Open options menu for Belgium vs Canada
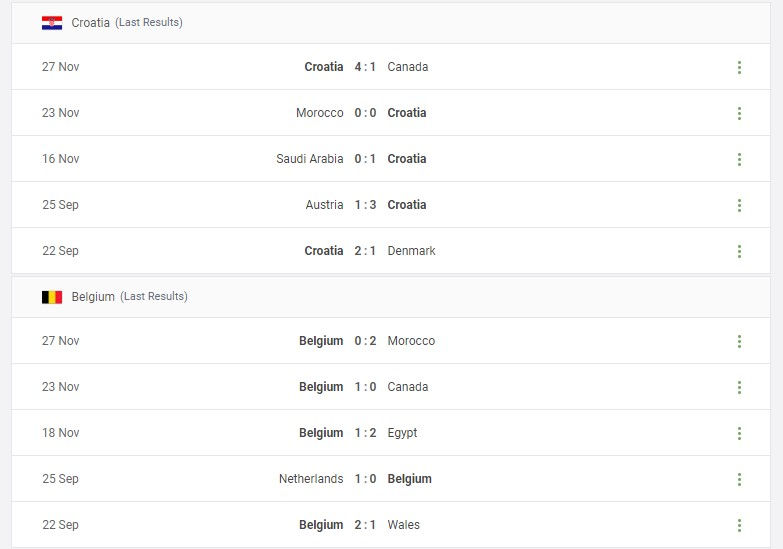 click(x=739, y=388)
